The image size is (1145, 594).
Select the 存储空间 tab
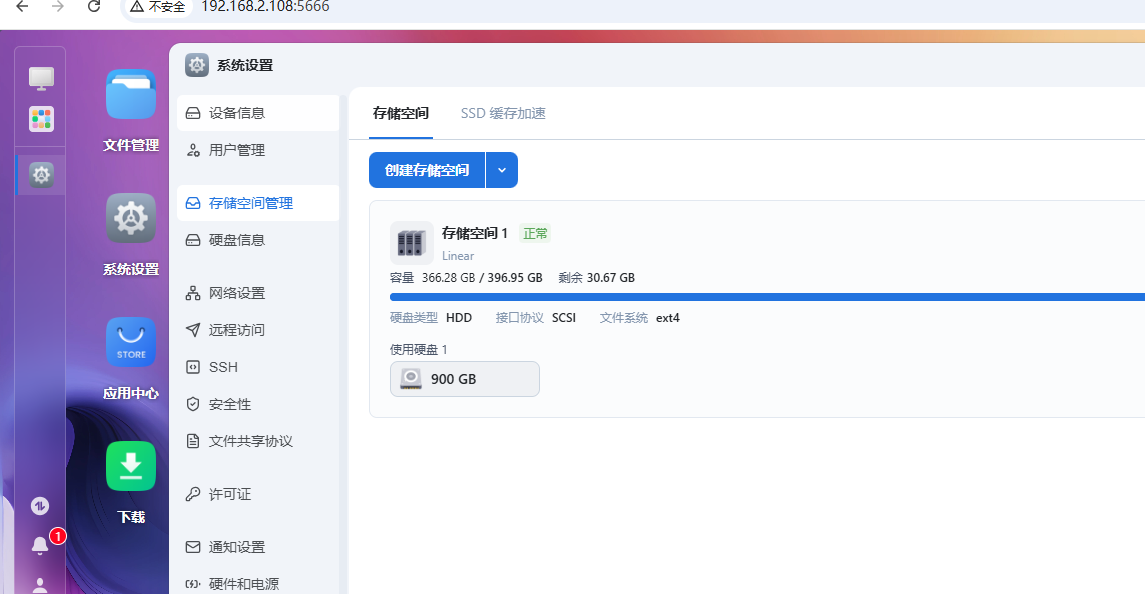click(x=401, y=113)
